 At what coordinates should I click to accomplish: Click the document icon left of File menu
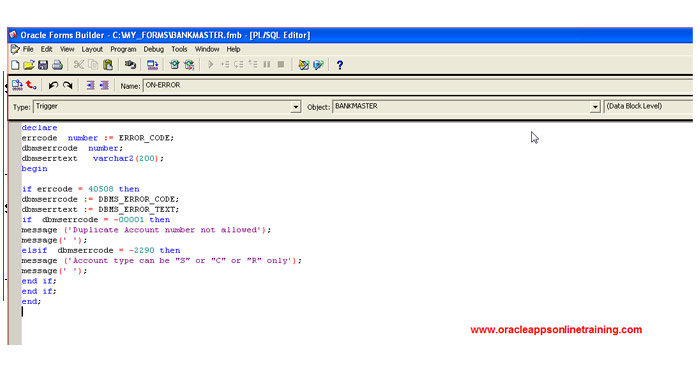tap(15, 49)
